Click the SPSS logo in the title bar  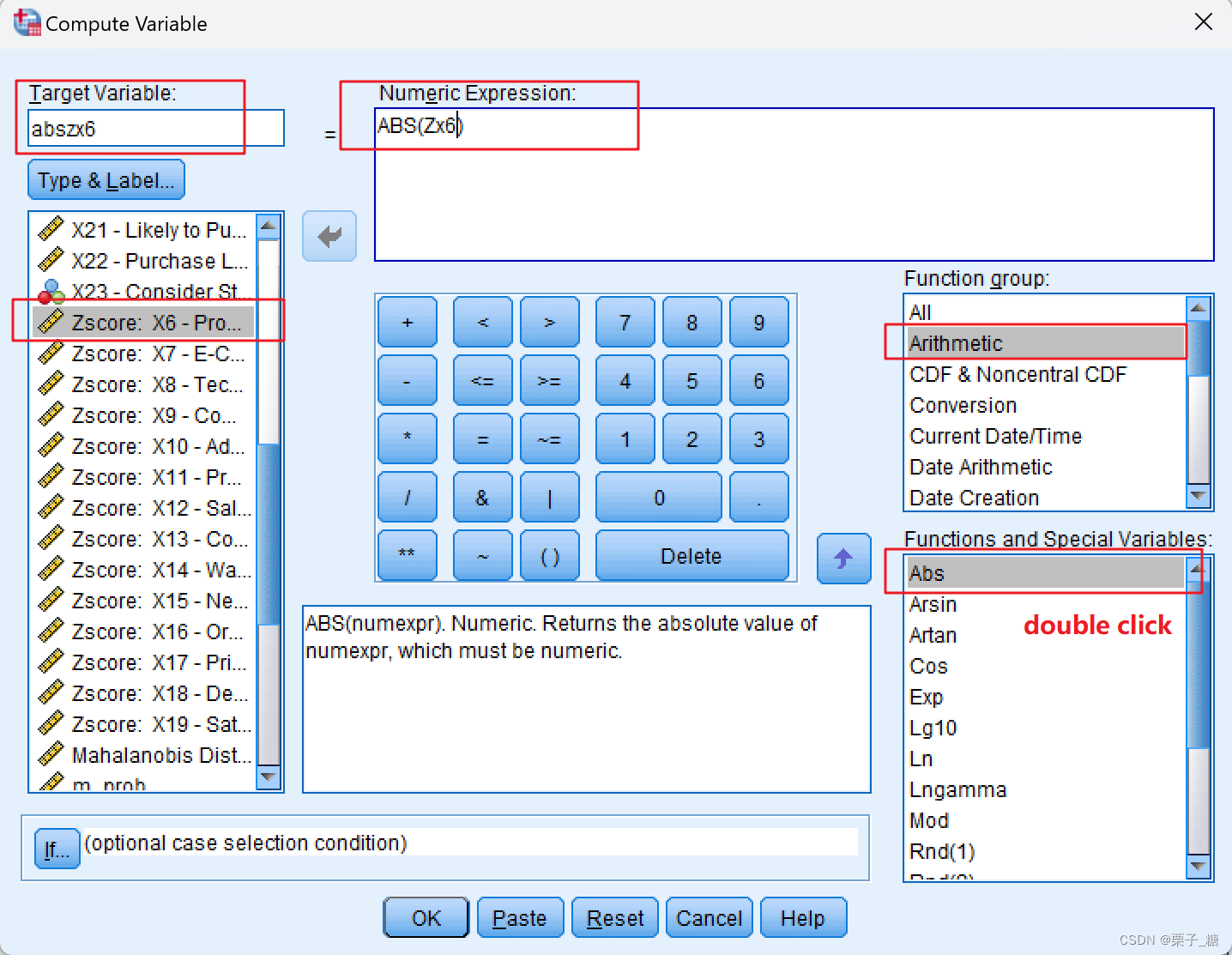click(26, 22)
